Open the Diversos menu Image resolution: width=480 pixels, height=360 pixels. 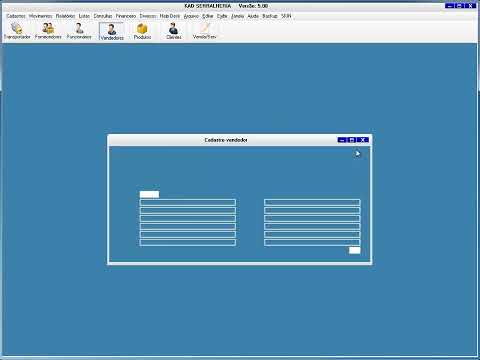[x=148, y=16]
